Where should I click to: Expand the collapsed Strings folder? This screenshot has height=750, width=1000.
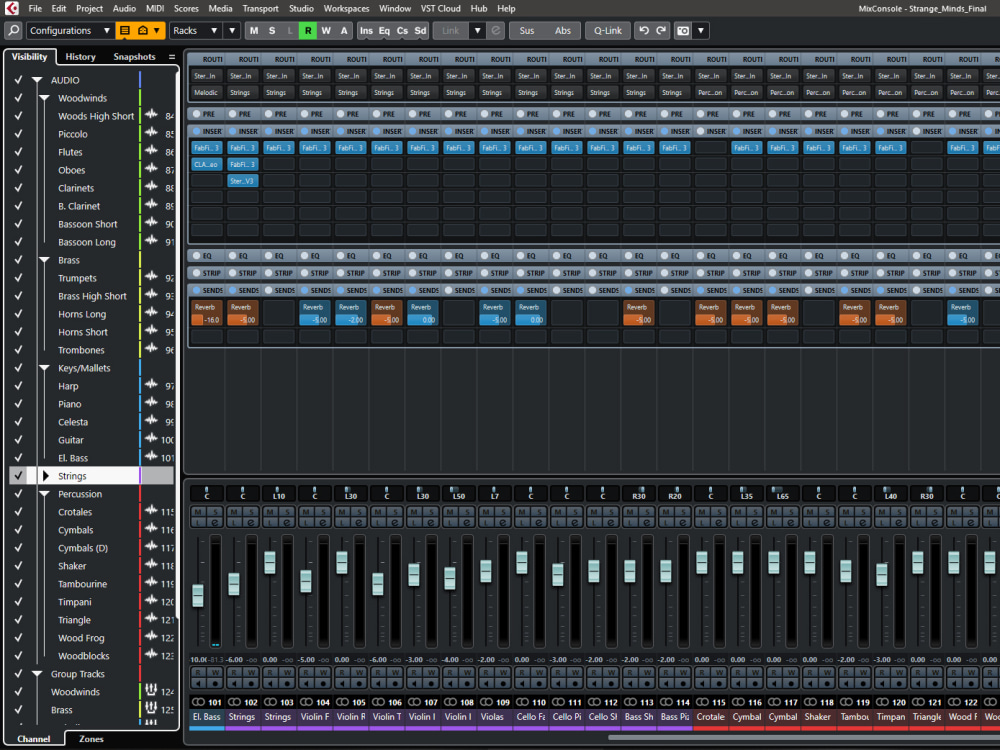click(x=45, y=476)
